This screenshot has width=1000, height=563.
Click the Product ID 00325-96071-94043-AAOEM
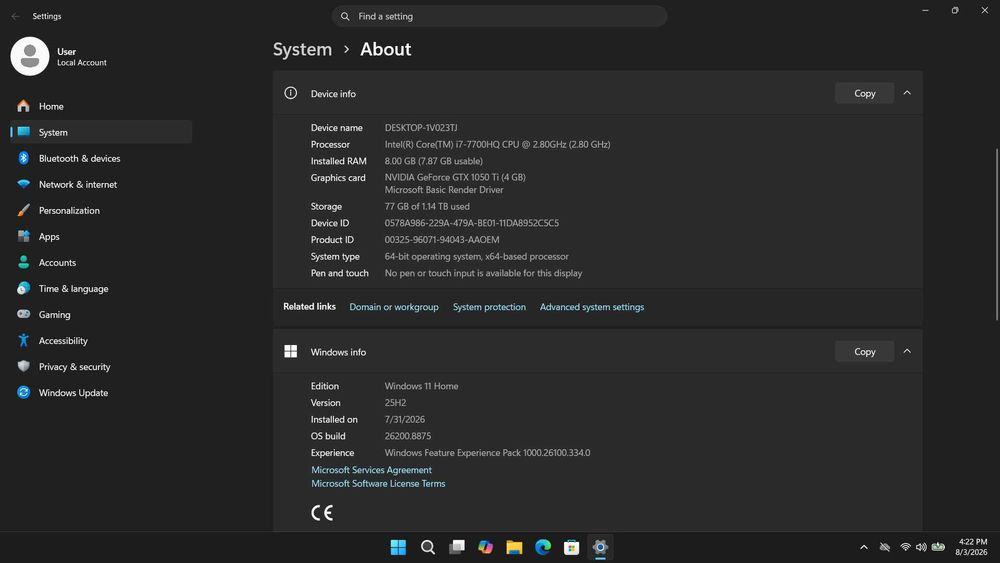click(442, 240)
